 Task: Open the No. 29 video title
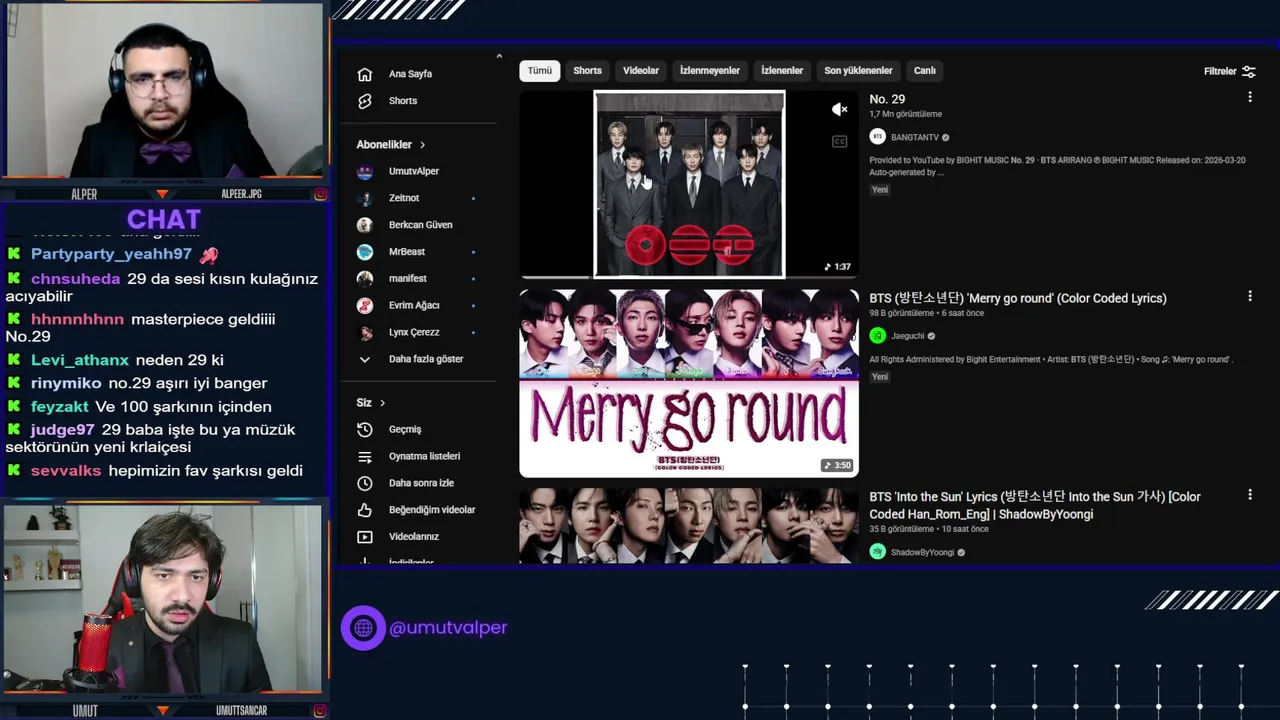point(887,99)
